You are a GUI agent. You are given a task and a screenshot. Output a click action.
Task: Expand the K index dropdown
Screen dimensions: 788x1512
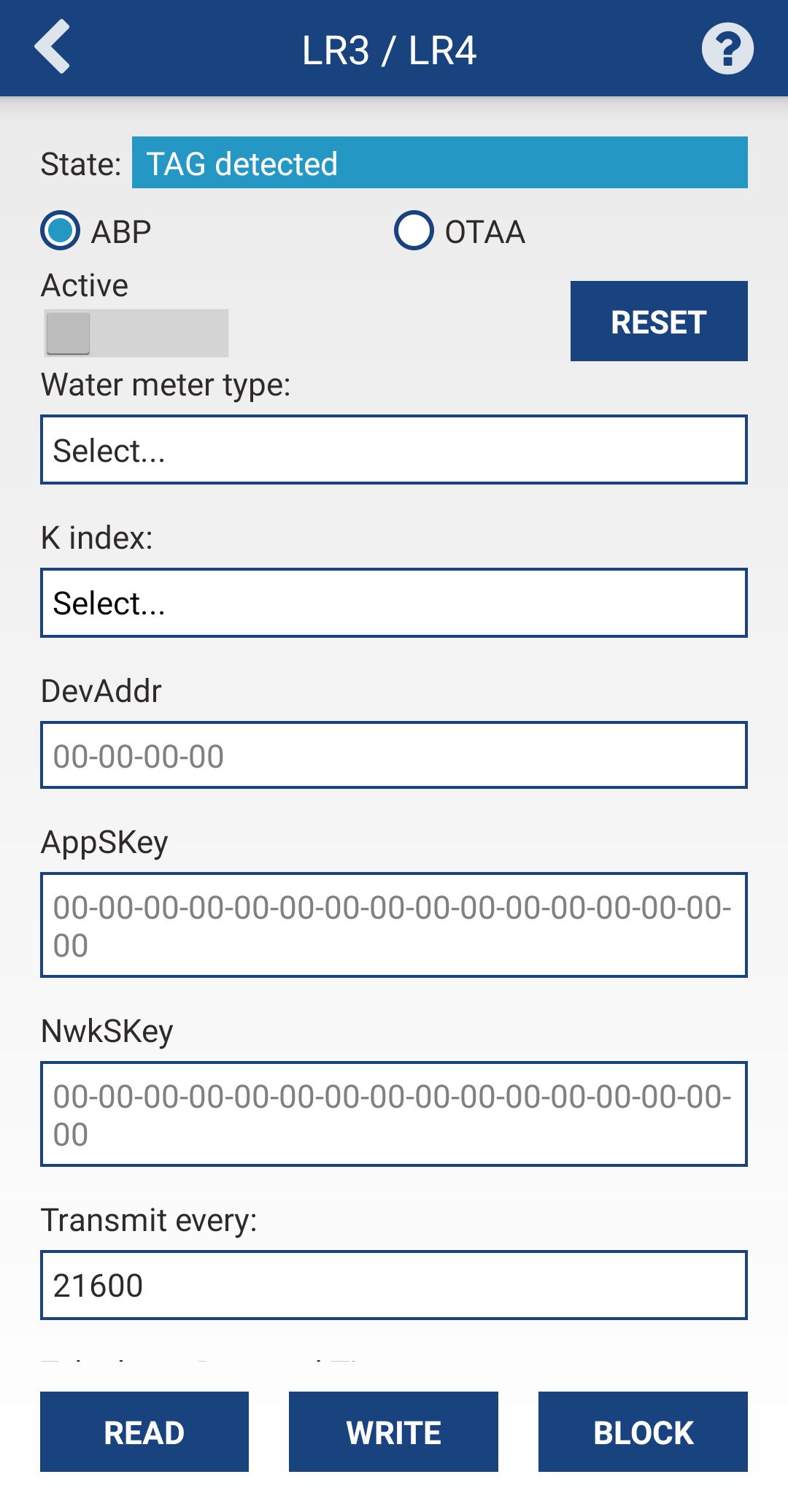coord(394,603)
